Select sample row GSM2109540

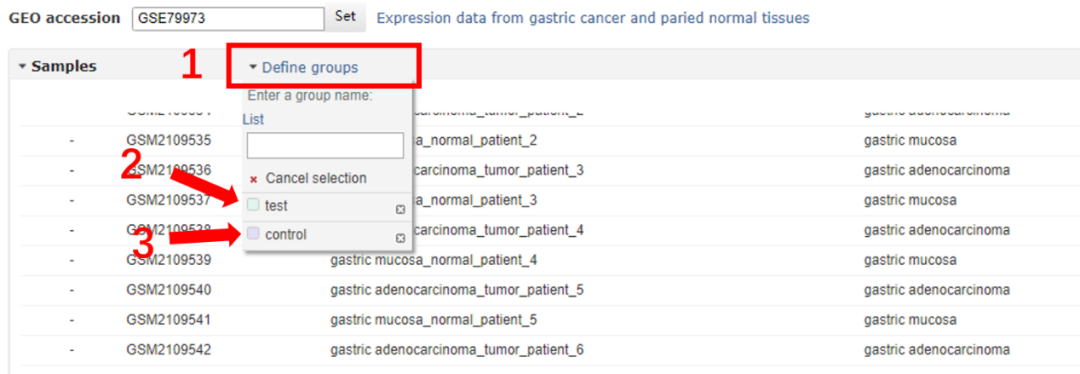(544, 290)
